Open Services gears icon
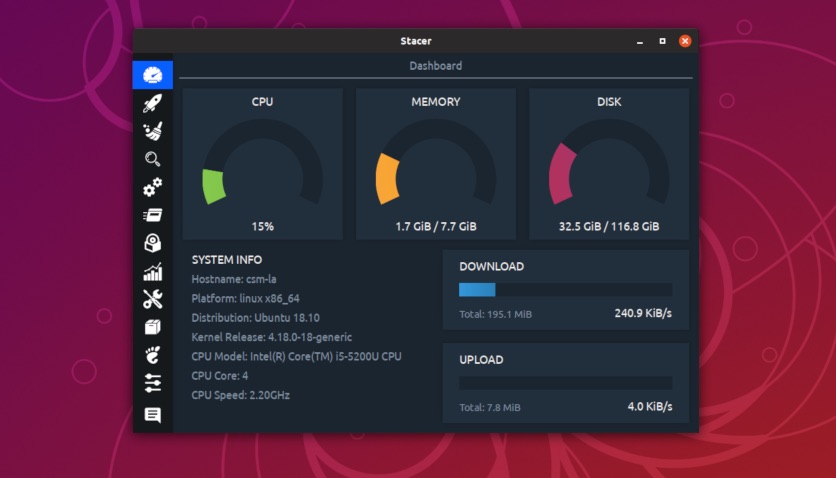836x478 pixels. click(152, 187)
